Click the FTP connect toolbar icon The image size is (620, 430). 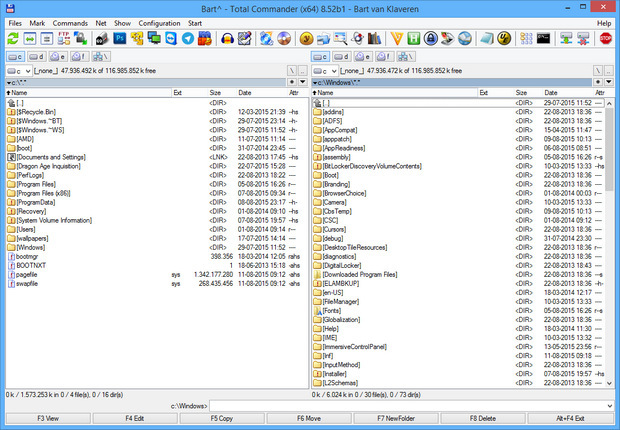64,39
